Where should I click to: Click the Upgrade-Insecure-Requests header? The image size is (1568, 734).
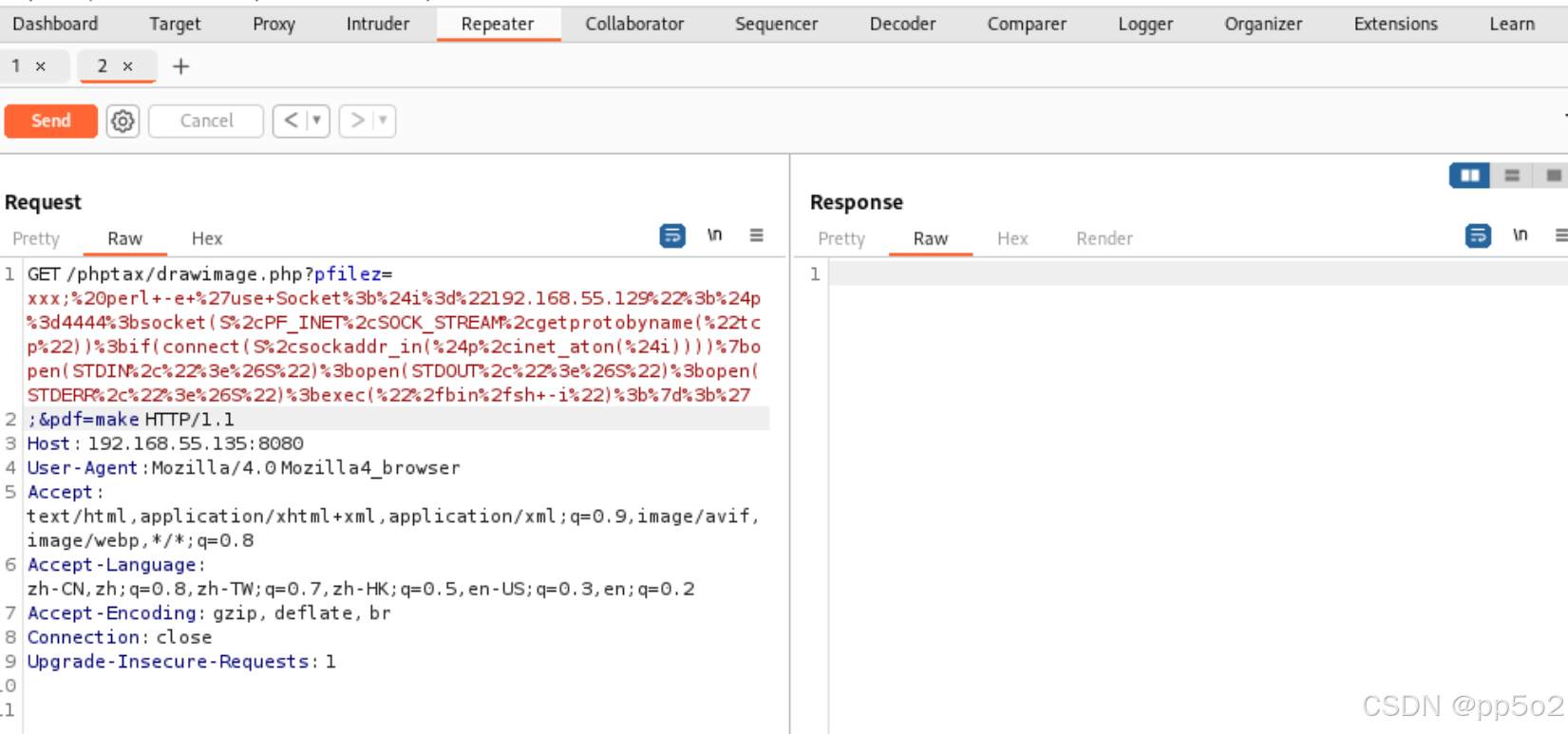coord(181,661)
